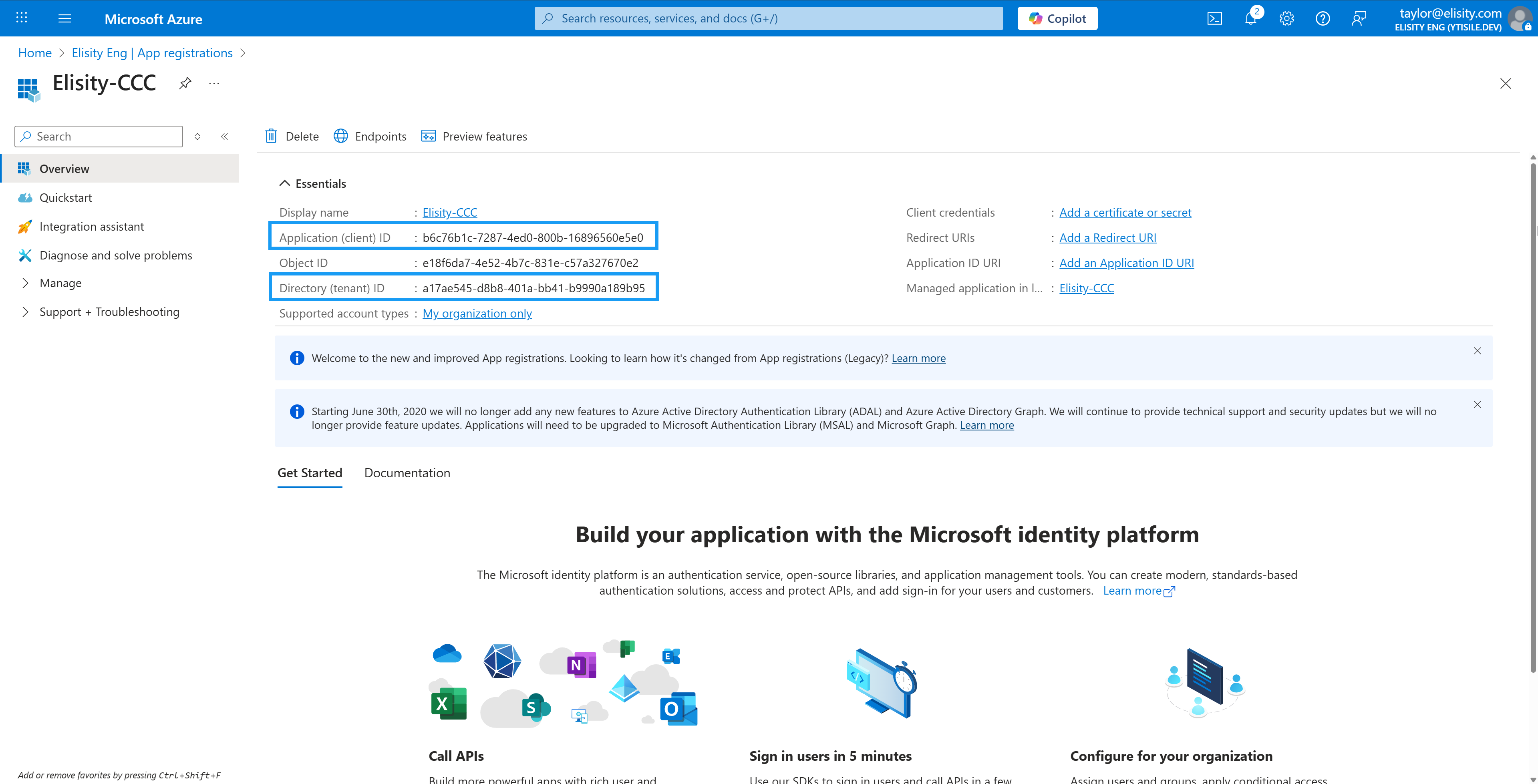Dismiss the App registrations welcome banner
This screenshot has height=784, width=1538.
pyautogui.click(x=1477, y=351)
